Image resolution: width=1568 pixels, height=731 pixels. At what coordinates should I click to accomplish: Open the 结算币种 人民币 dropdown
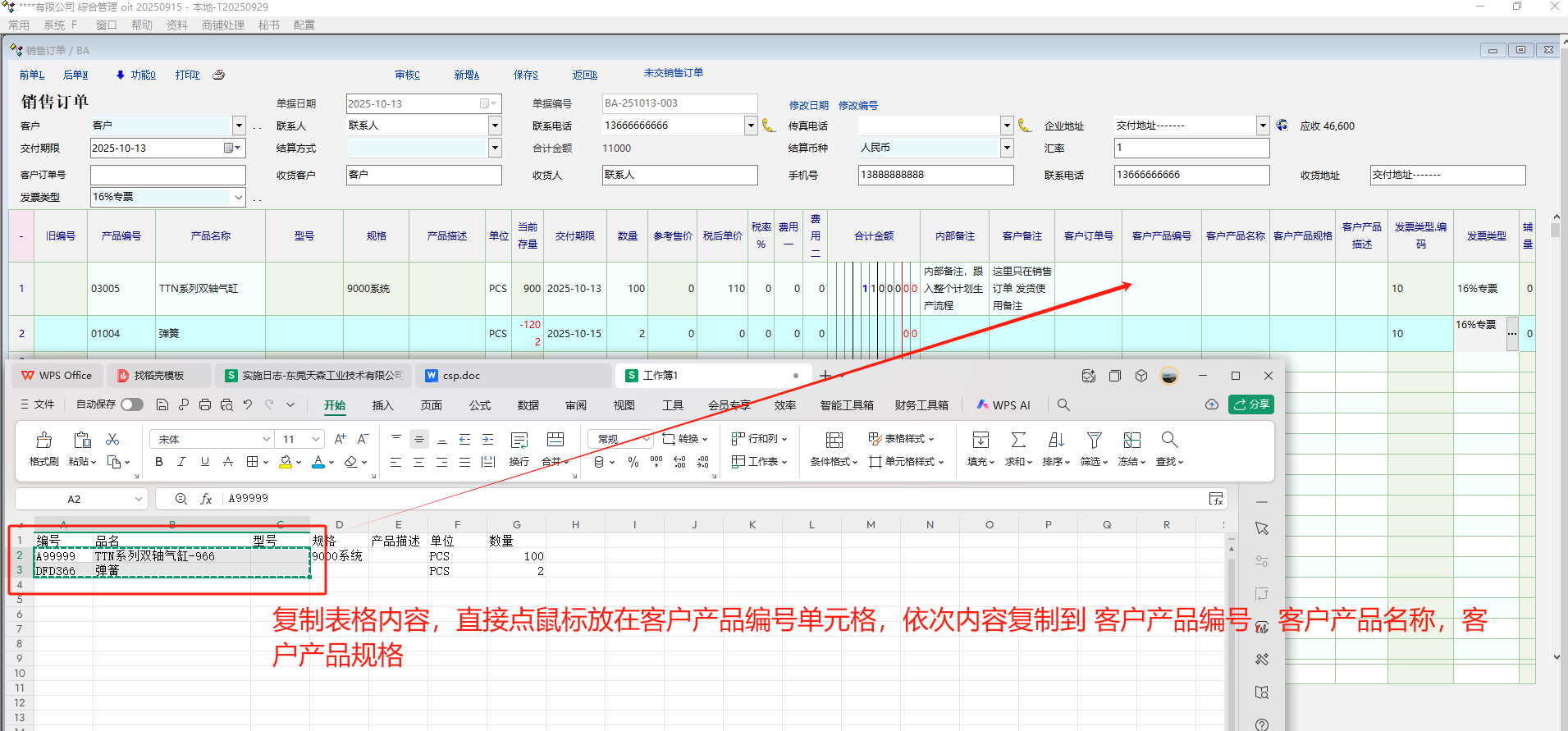tap(1007, 148)
